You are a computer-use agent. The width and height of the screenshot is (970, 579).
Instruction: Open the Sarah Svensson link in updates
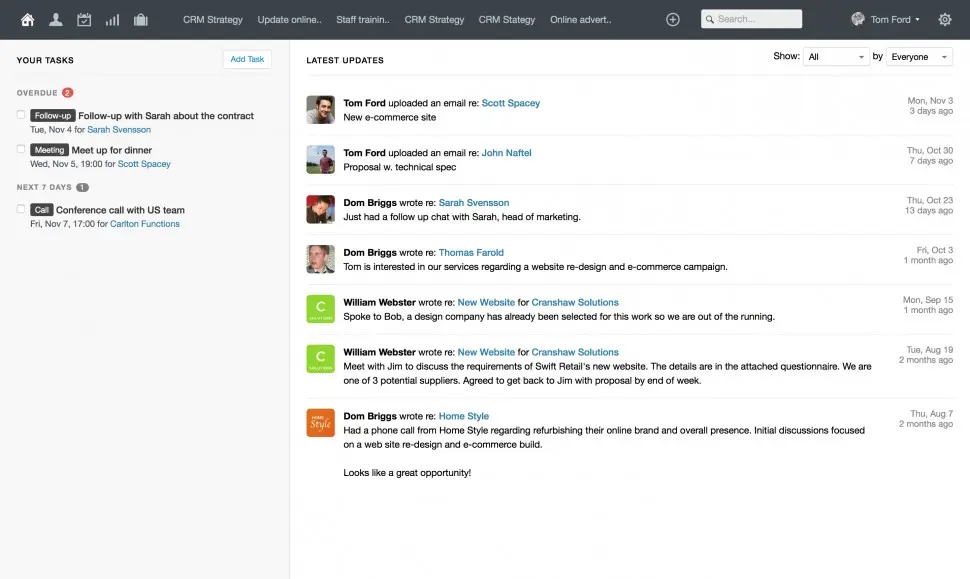(473, 203)
